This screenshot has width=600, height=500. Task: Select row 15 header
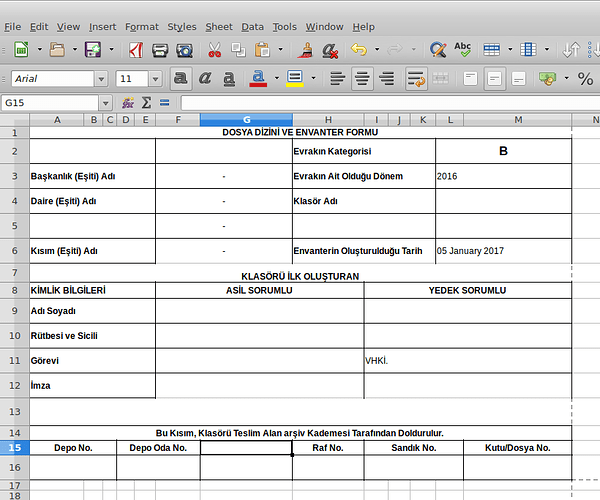pos(15,448)
